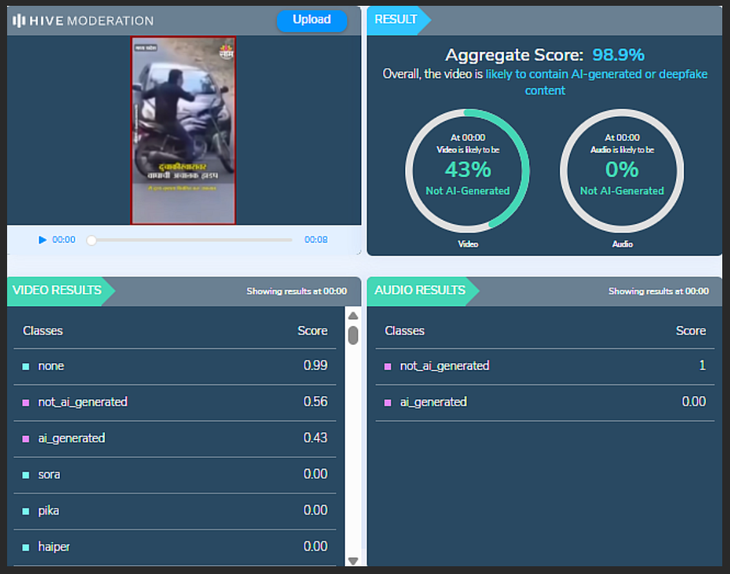
Task: Open the video preview thumbnail
Action: pos(183,130)
